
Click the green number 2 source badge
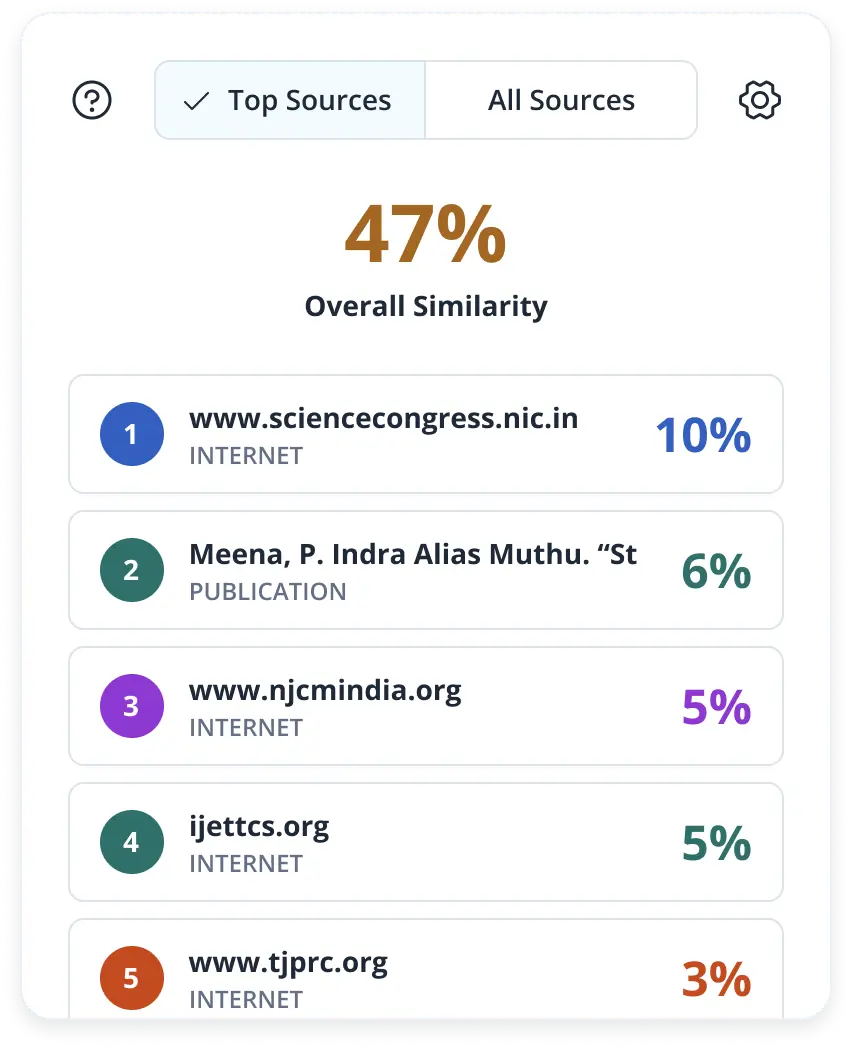click(131, 570)
